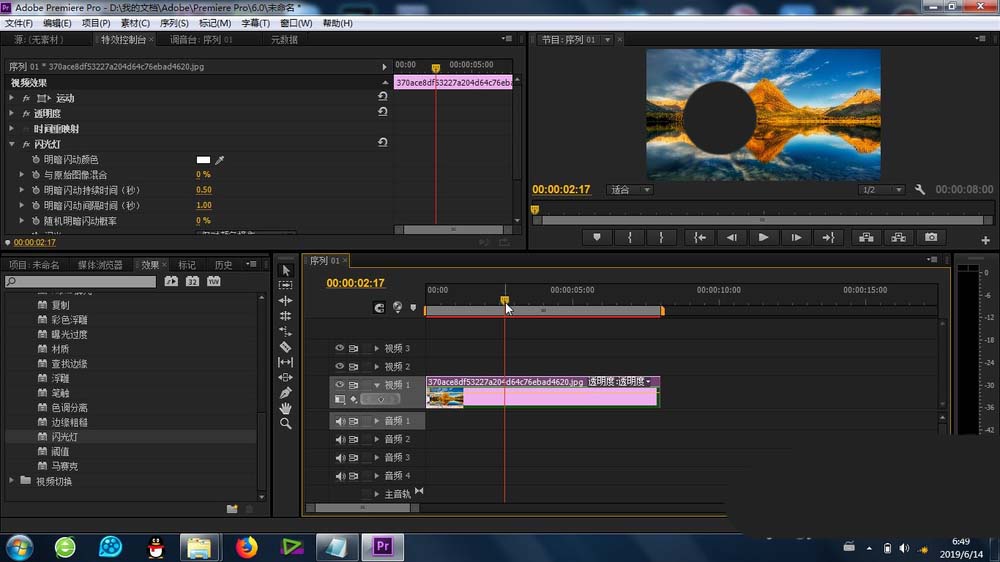The image size is (1000, 562).
Task: Open the button editor plus icon
Action: tap(985, 240)
